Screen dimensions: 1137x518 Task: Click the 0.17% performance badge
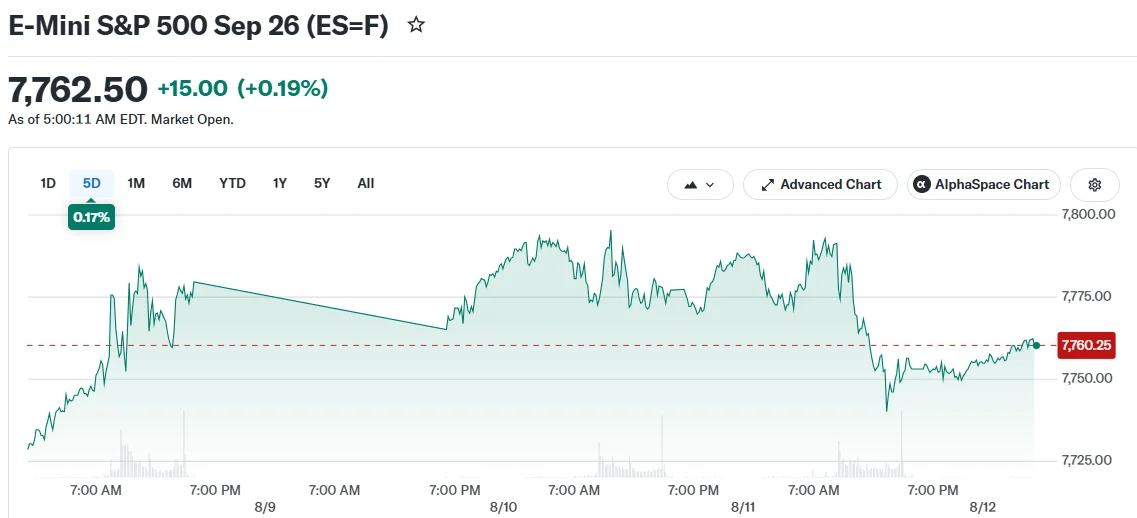91,217
